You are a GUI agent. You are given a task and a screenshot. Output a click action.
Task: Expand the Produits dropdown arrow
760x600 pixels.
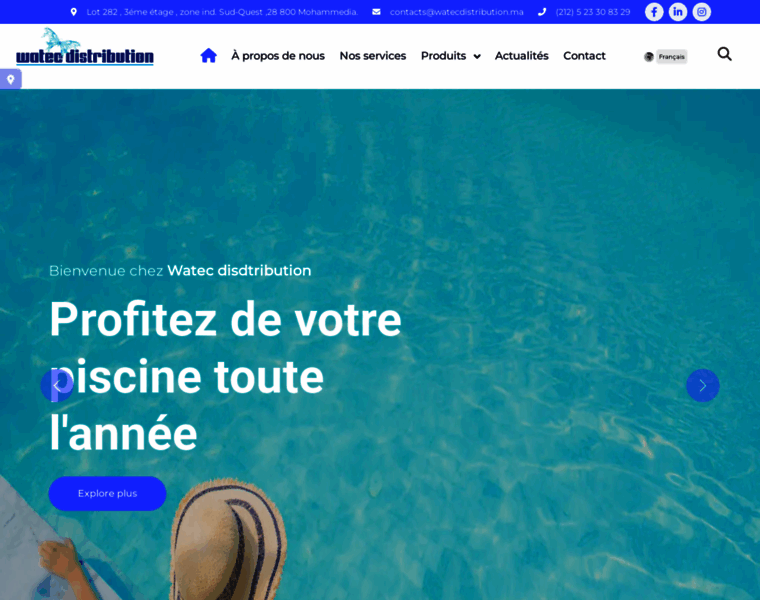[x=477, y=57]
